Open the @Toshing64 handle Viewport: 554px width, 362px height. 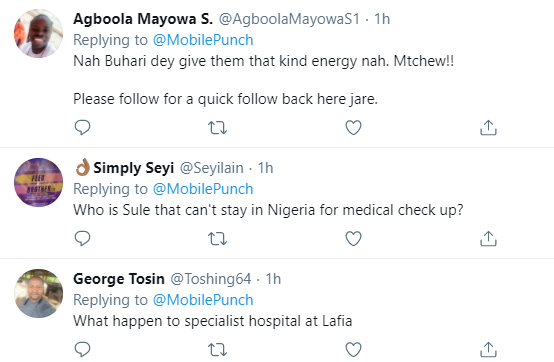click(211, 279)
